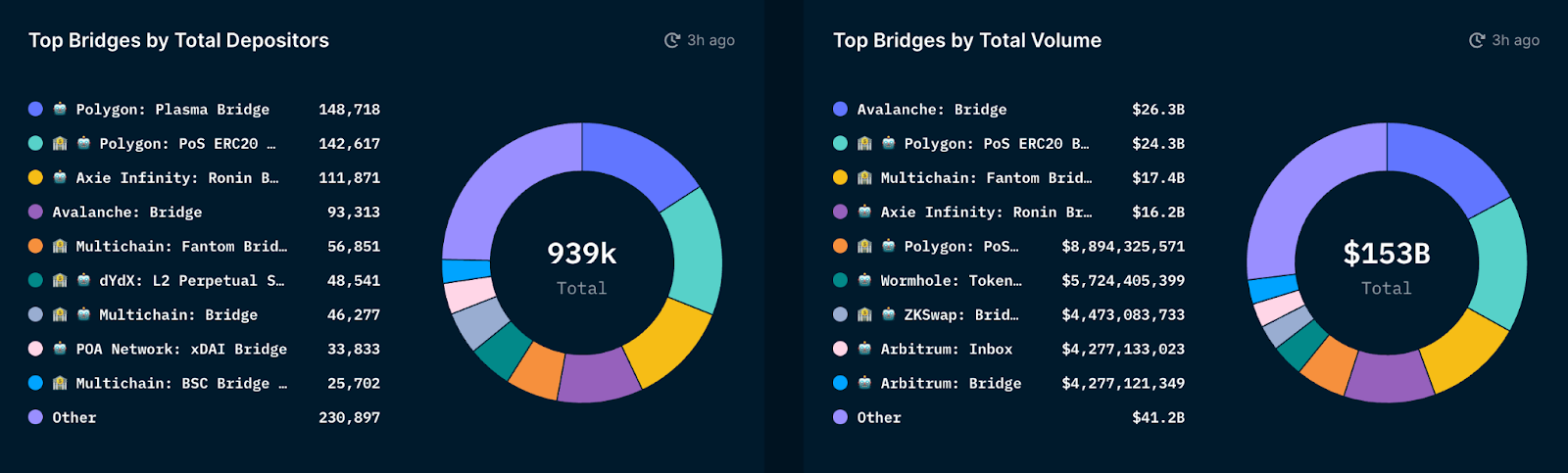Select 'Polygon: Plasma Bridge' label
Image resolution: width=1568 pixels, height=473 pixels.
click(172, 109)
